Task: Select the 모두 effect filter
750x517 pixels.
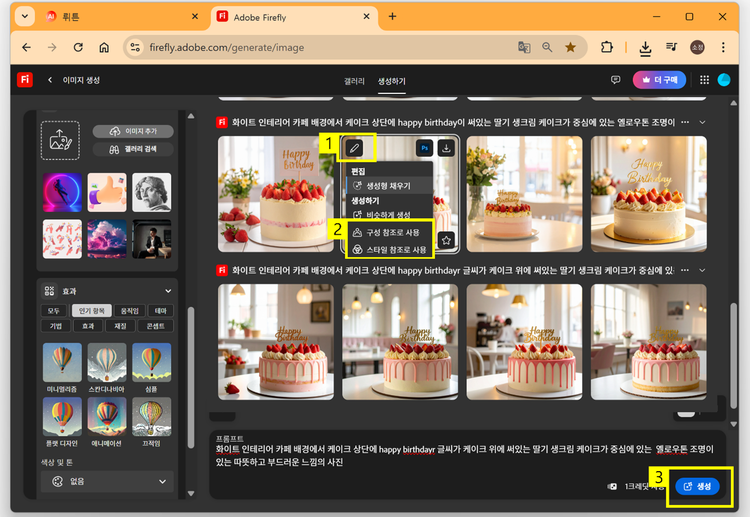Action: pyautogui.click(x=54, y=311)
